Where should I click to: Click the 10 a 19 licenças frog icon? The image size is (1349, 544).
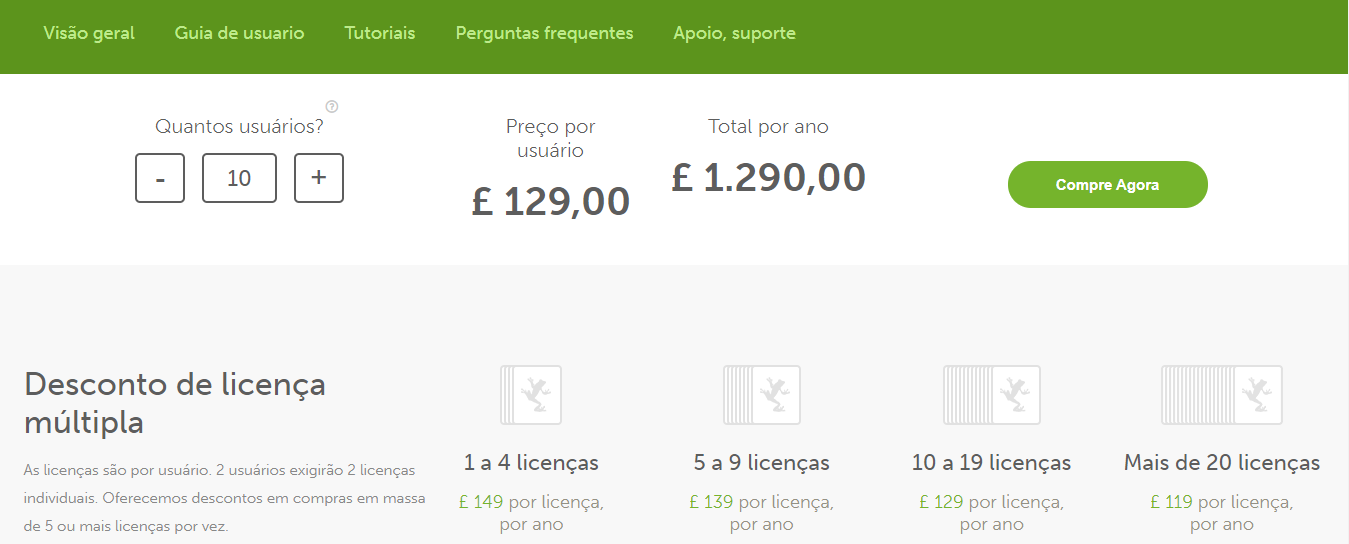click(992, 394)
